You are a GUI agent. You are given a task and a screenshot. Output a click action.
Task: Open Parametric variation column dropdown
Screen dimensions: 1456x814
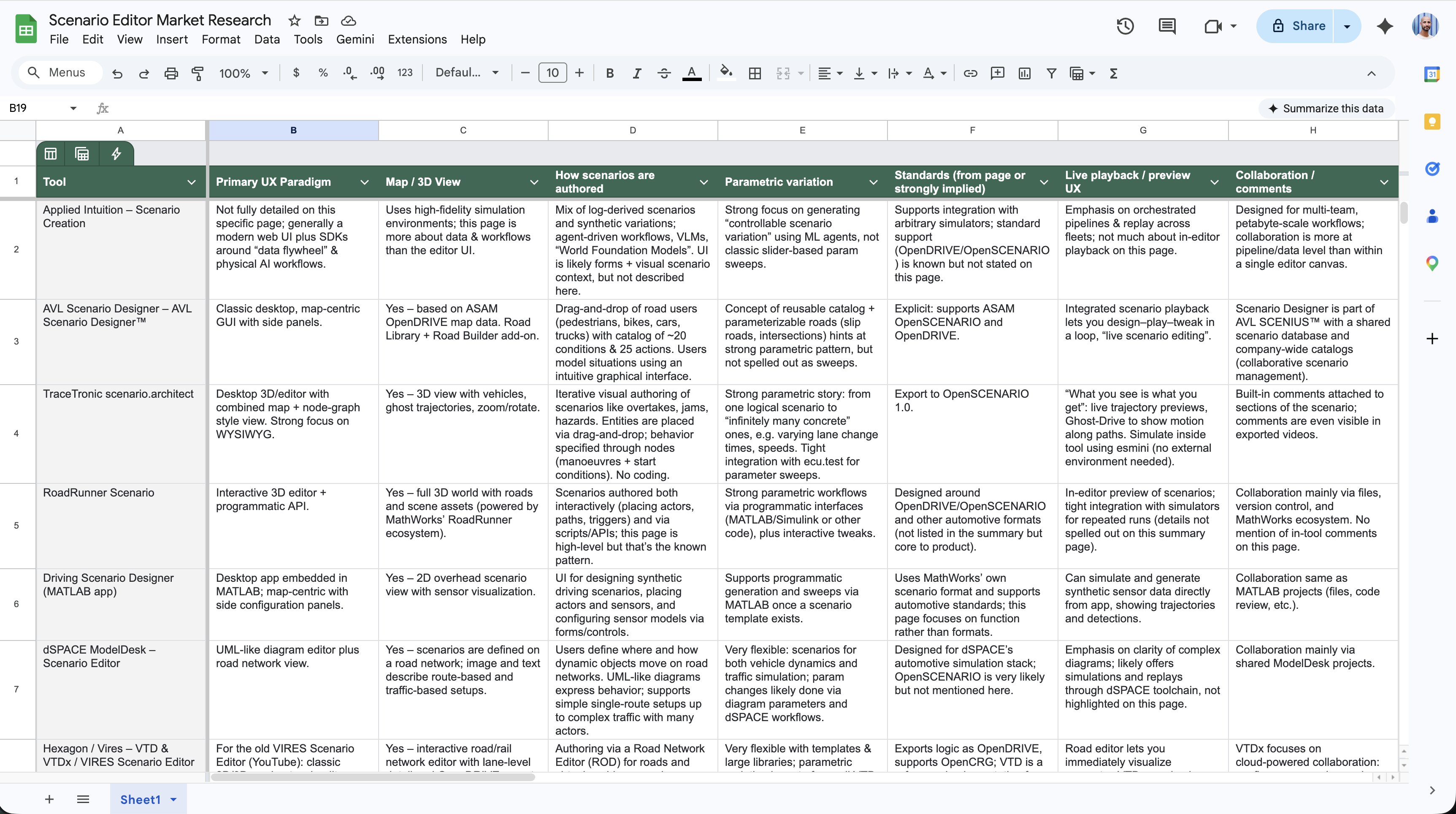tap(873, 182)
